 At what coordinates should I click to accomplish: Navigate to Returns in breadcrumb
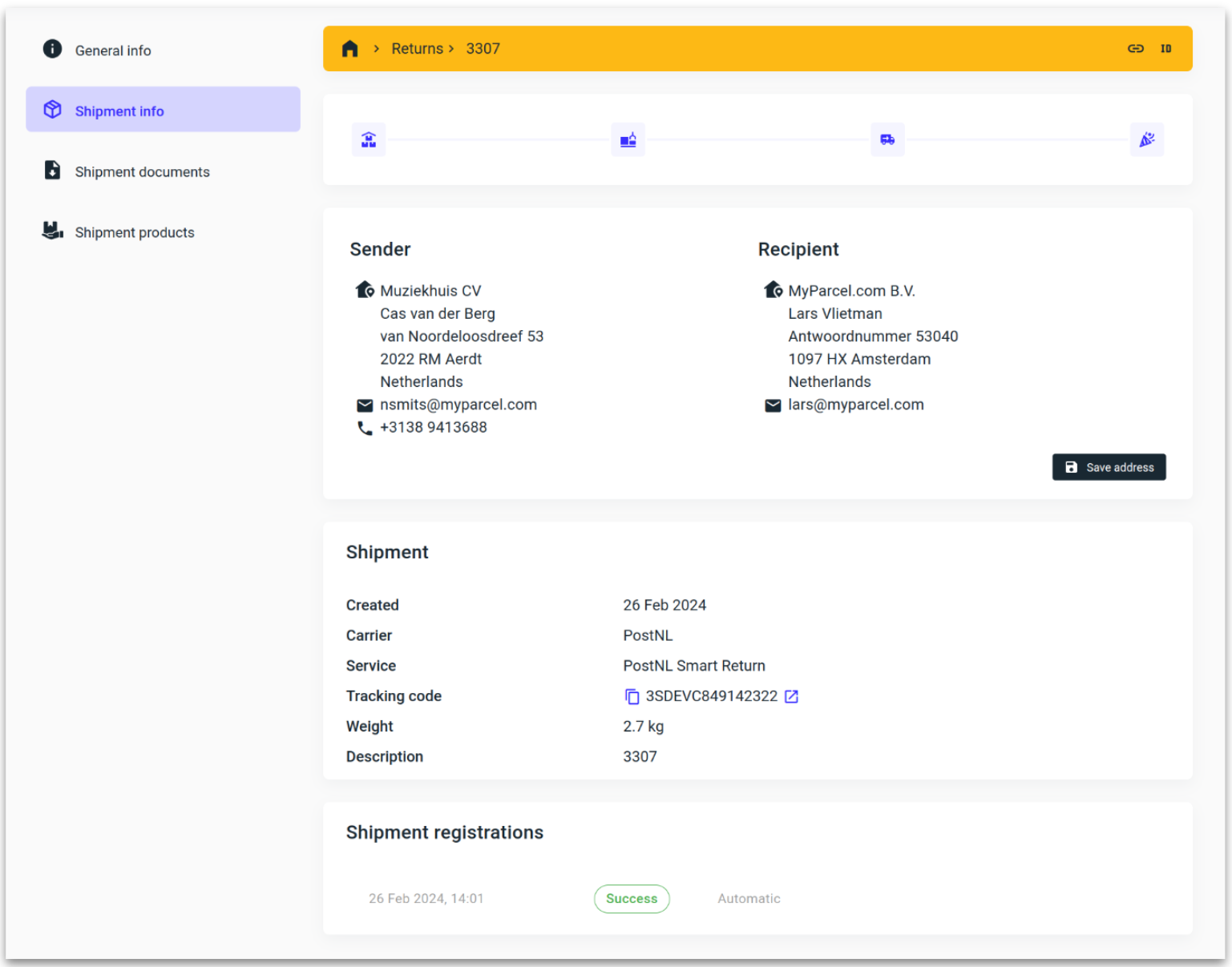point(417,49)
